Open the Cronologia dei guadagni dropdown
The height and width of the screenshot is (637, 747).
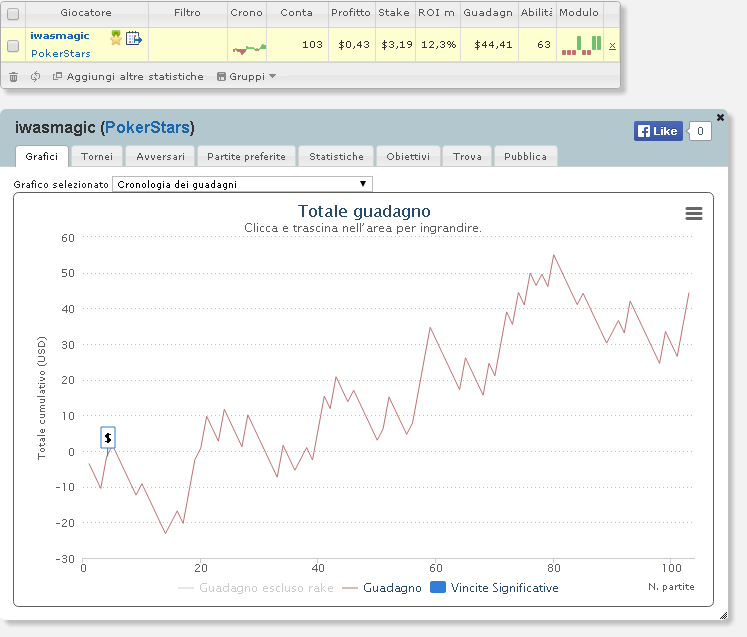[x=242, y=184]
